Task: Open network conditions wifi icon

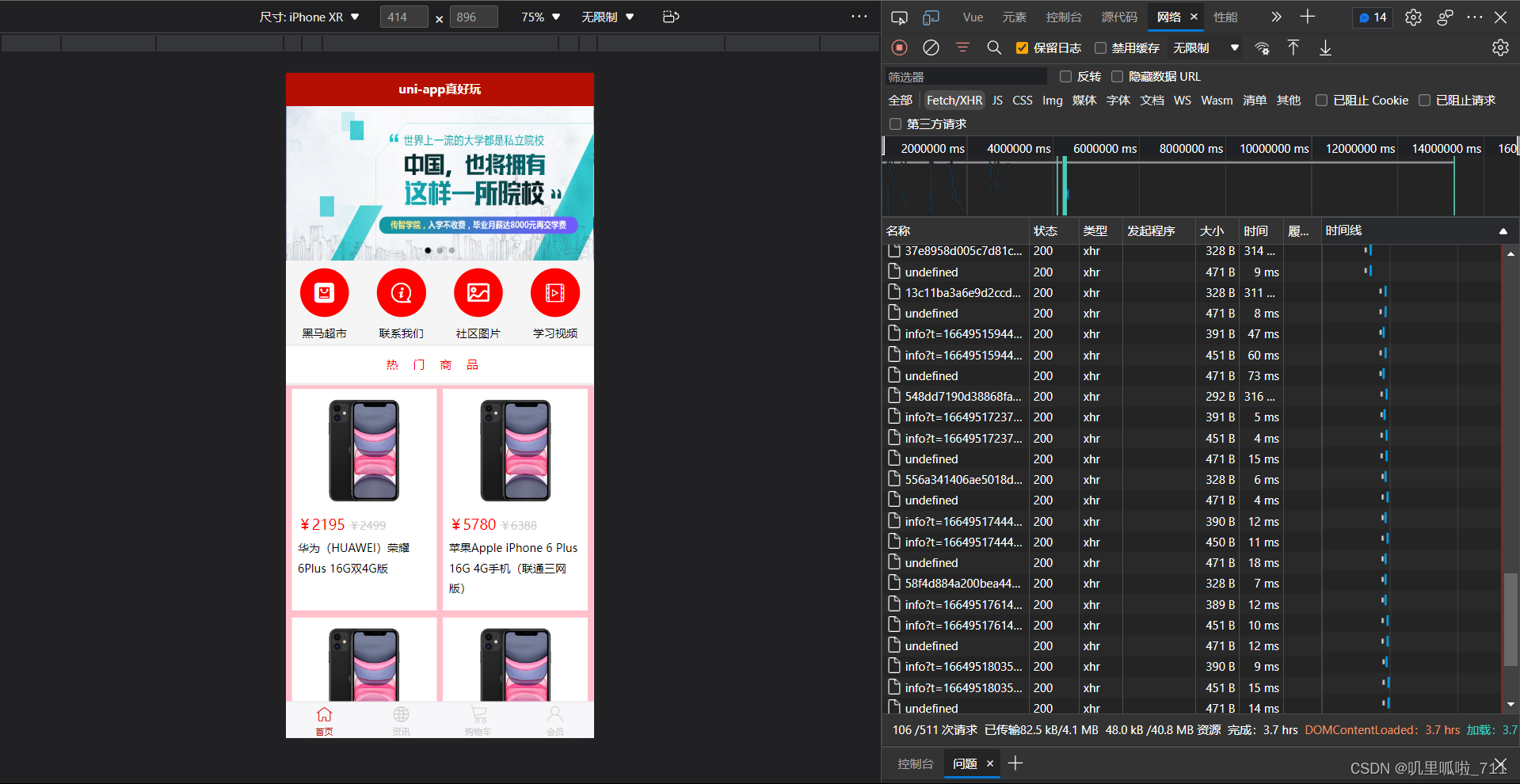Action: [x=1263, y=48]
